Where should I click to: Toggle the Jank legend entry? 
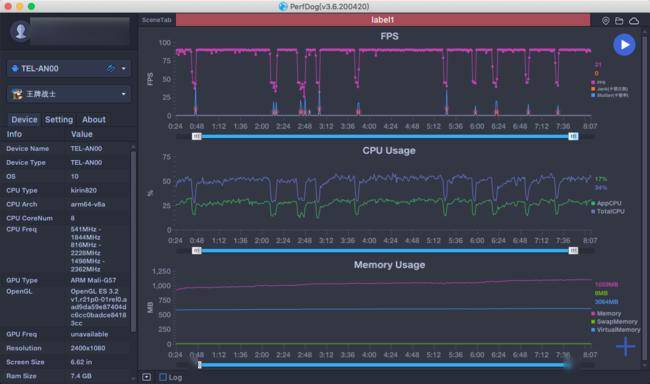click(x=609, y=89)
